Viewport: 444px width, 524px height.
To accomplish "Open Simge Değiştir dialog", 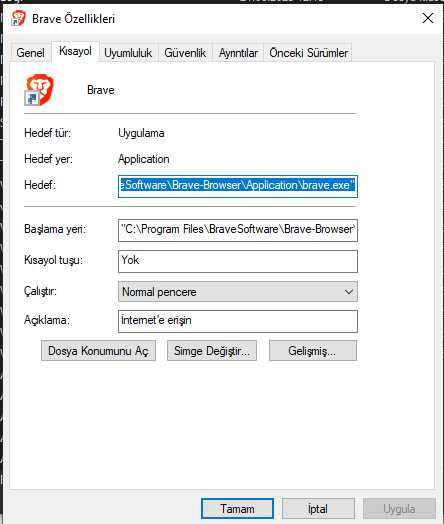I will point(212,351).
